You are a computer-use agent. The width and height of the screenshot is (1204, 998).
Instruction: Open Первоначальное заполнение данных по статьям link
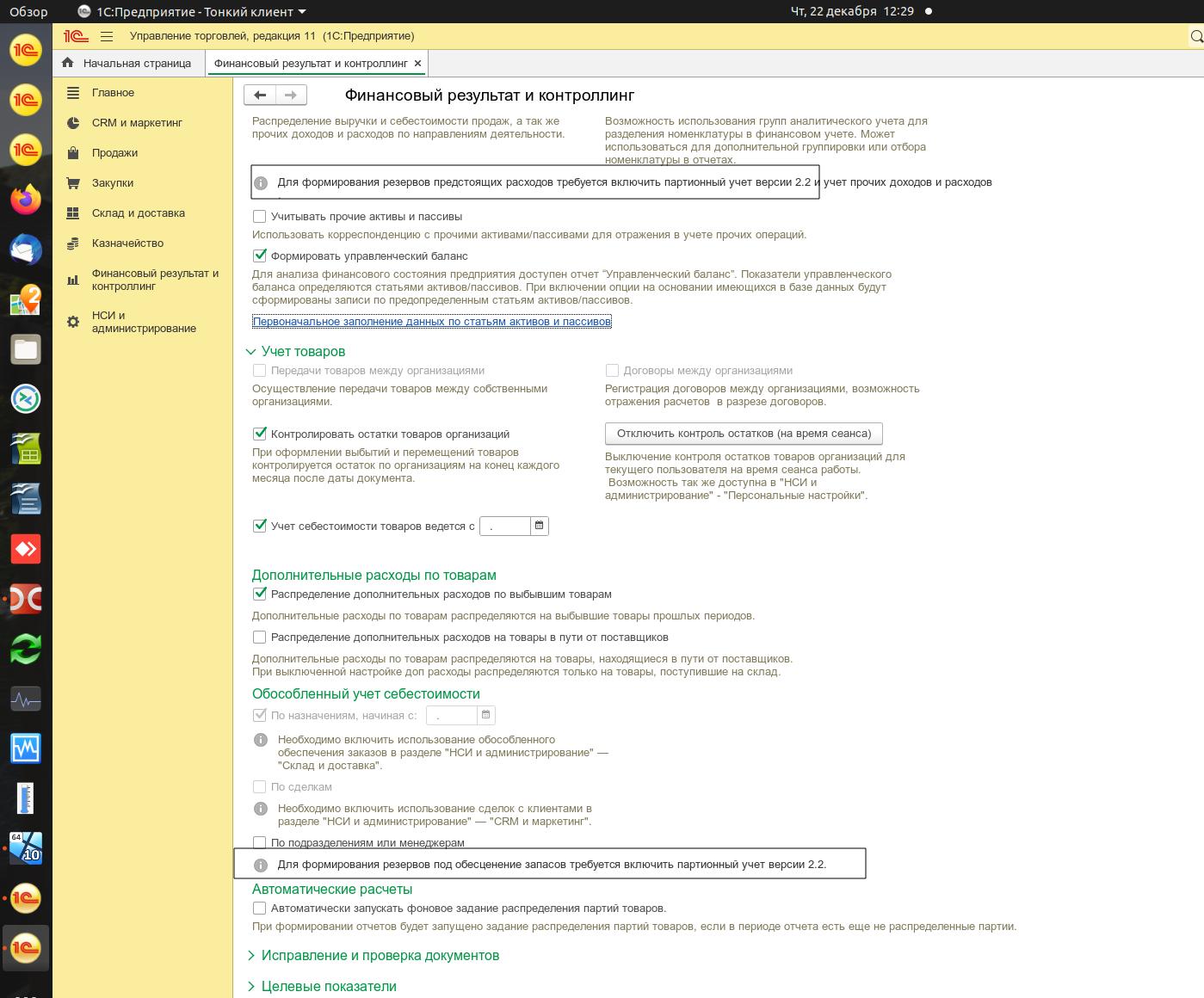coord(432,322)
